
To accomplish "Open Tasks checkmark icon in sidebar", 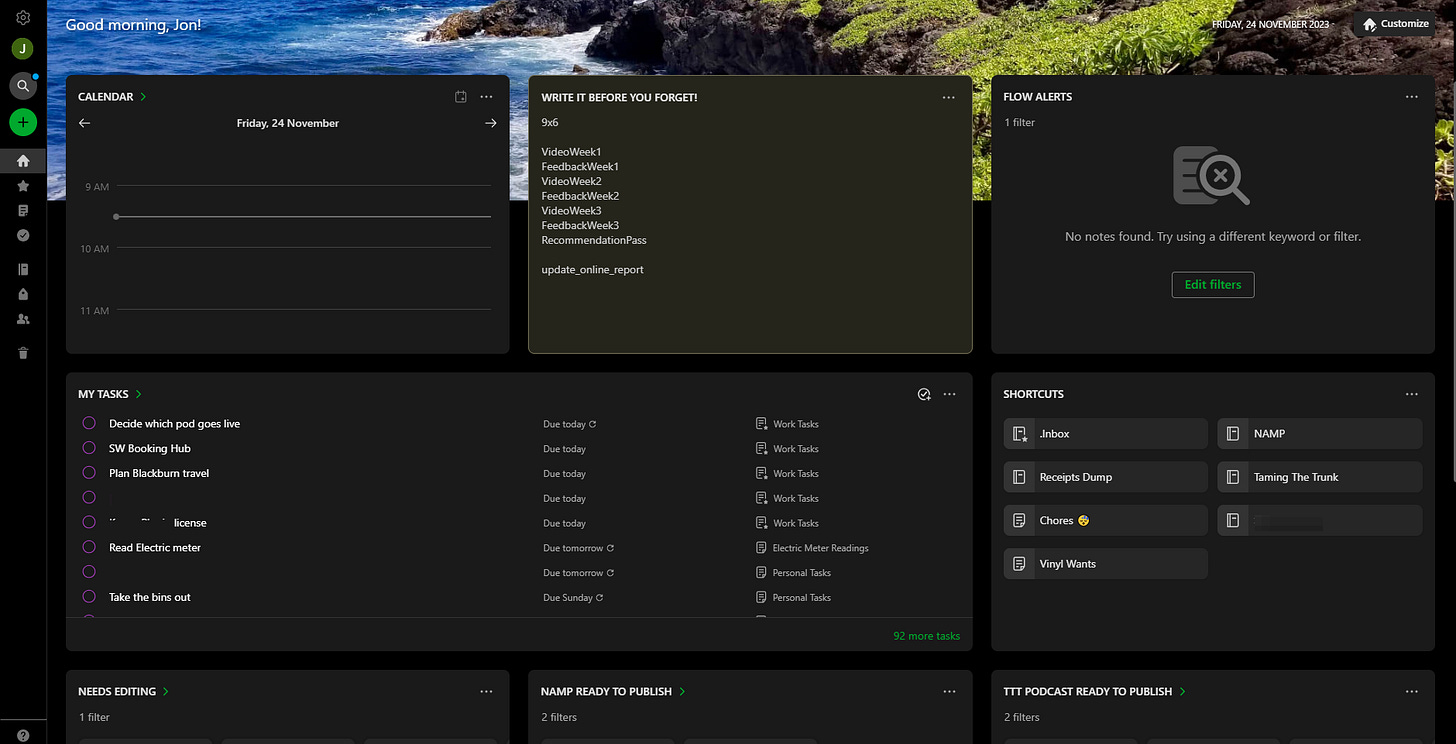I will (x=23, y=235).
